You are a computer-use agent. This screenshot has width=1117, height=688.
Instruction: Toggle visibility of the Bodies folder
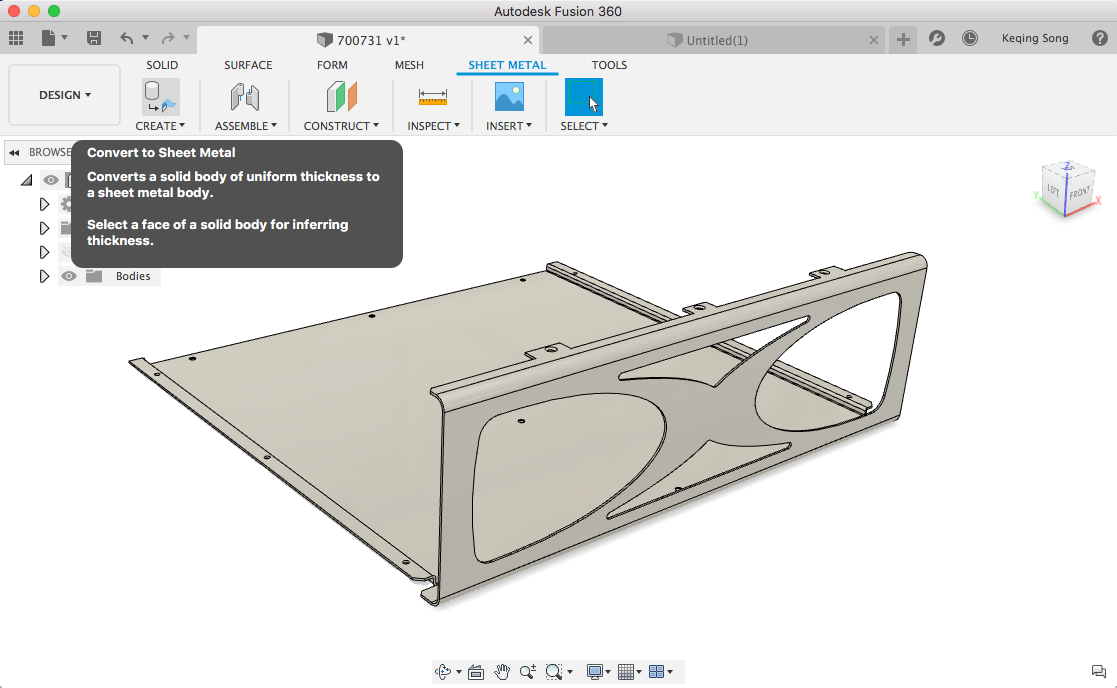point(69,276)
